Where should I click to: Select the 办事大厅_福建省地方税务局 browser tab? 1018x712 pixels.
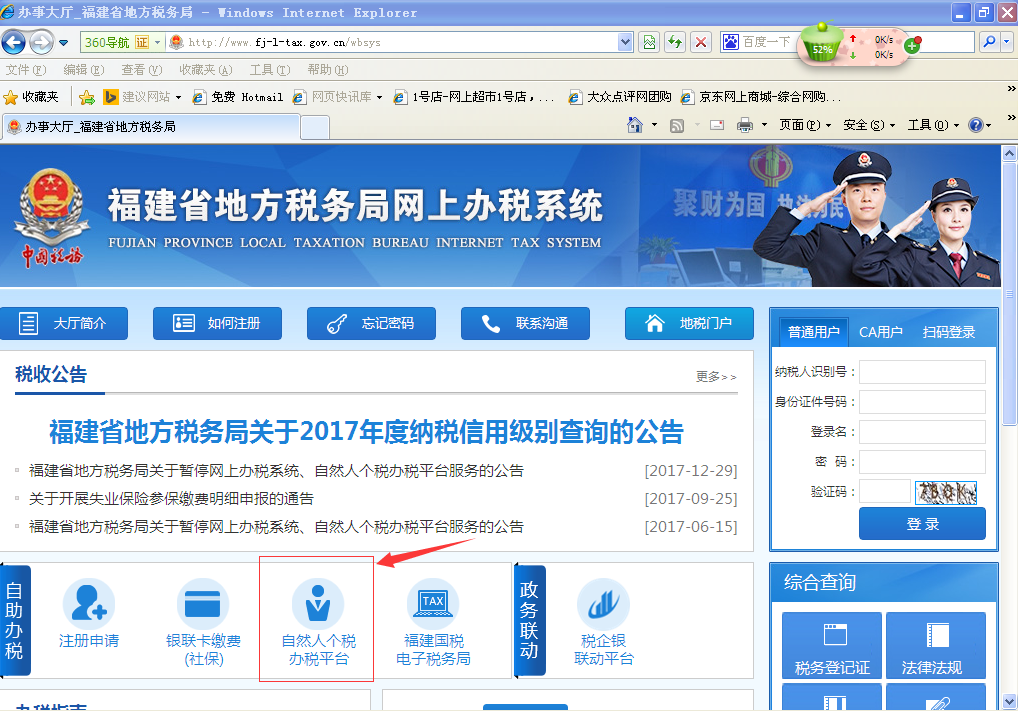151,127
